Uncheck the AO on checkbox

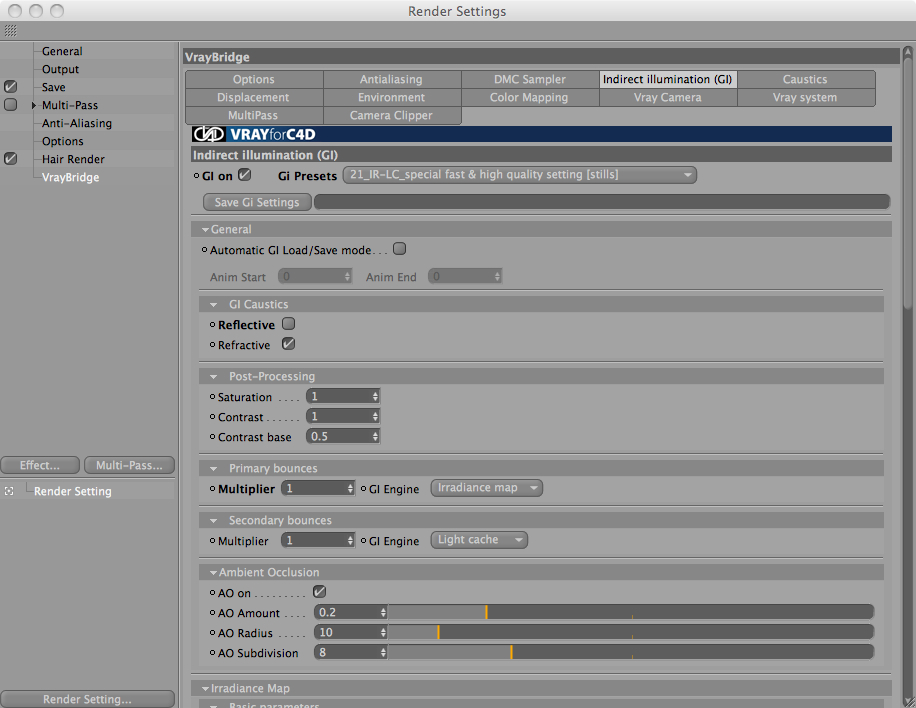[x=320, y=592]
